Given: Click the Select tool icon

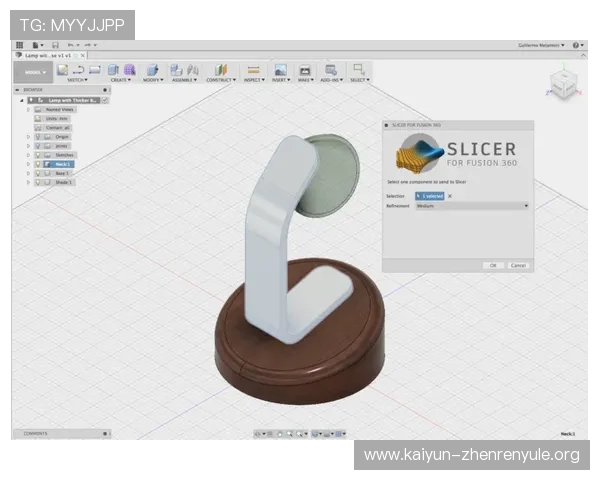Looking at the screenshot, I should pyautogui.click(x=359, y=70).
